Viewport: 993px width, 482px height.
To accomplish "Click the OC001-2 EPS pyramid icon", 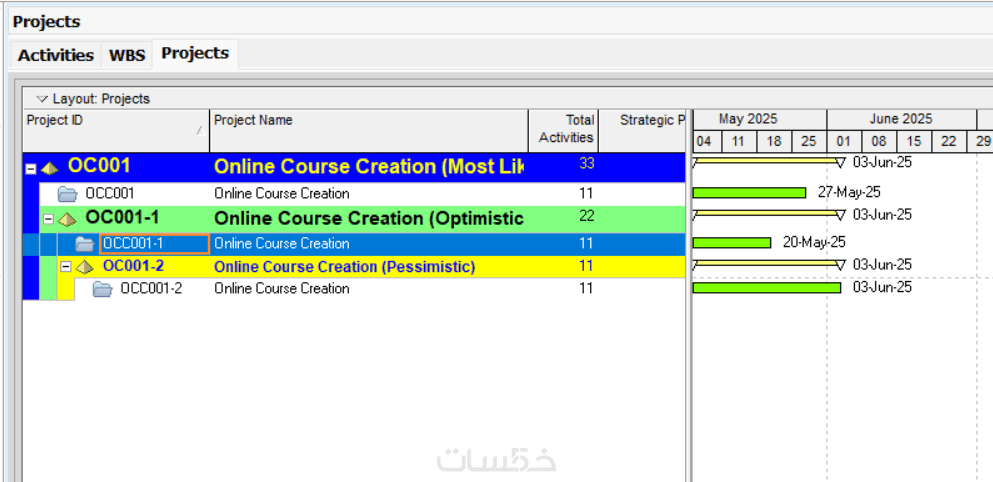I will point(84,267).
